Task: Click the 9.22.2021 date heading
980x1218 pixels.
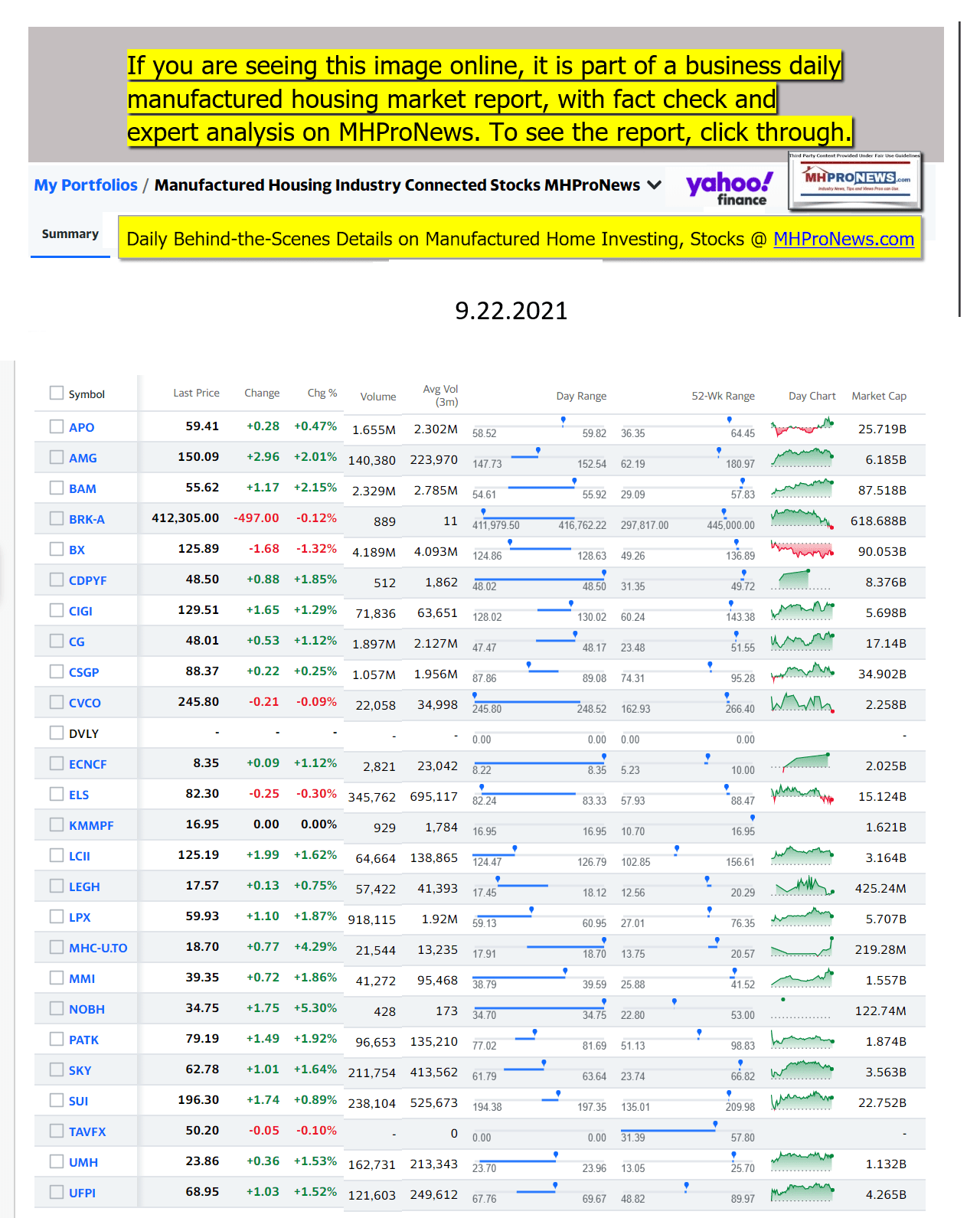Action: (511, 311)
